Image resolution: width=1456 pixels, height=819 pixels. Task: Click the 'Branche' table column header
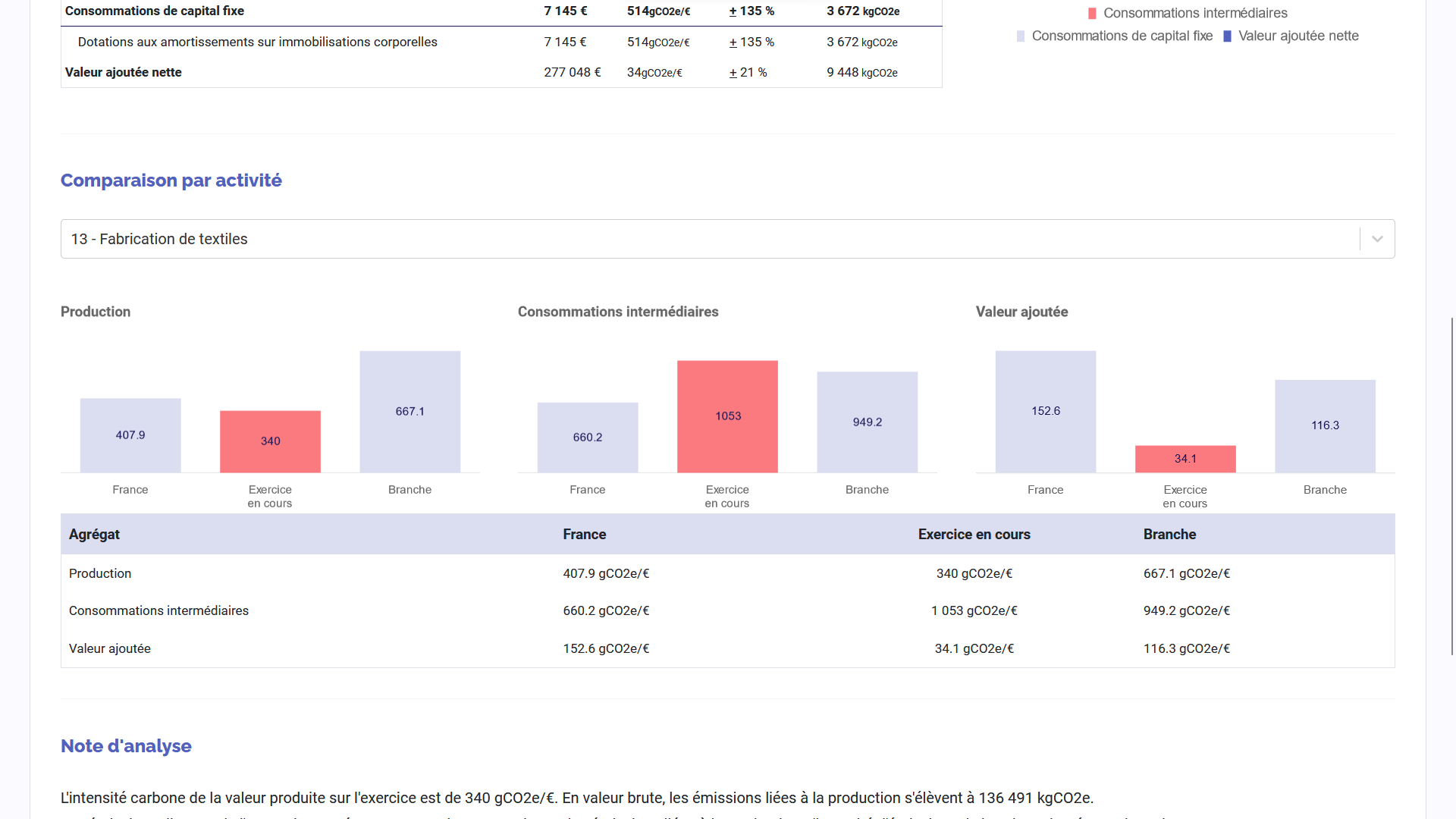point(1169,535)
